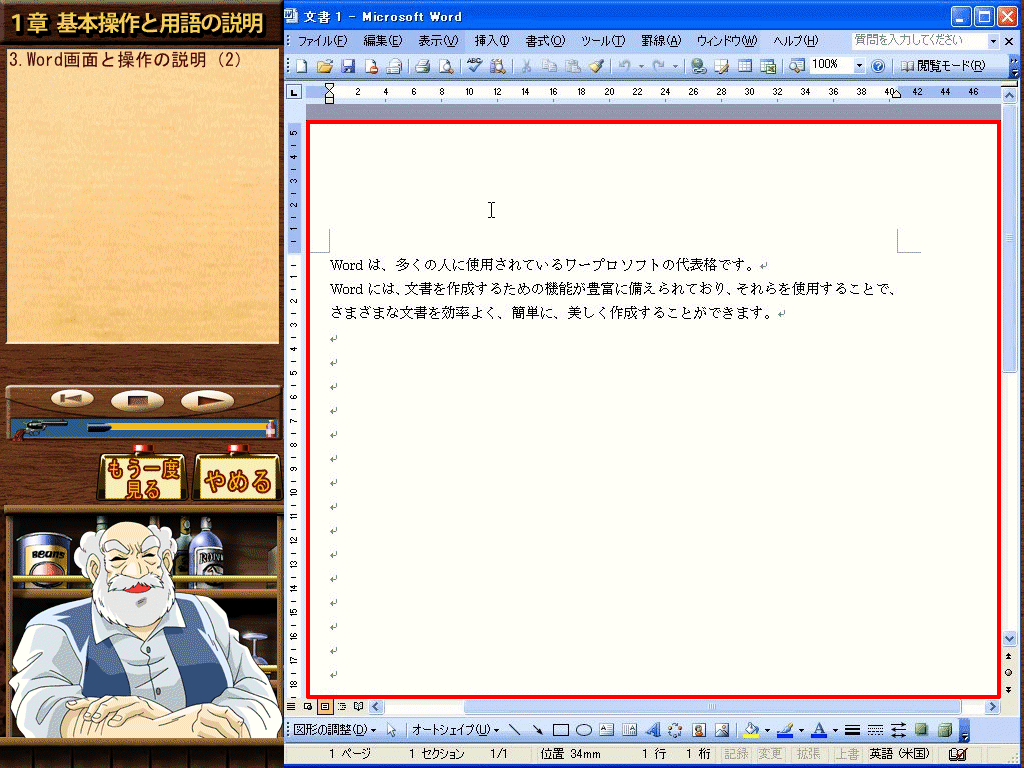The width and height of the screenshot is (1024, 768).
Task: Click the Line Color brush swatch
Action: (x=785, y=729)
